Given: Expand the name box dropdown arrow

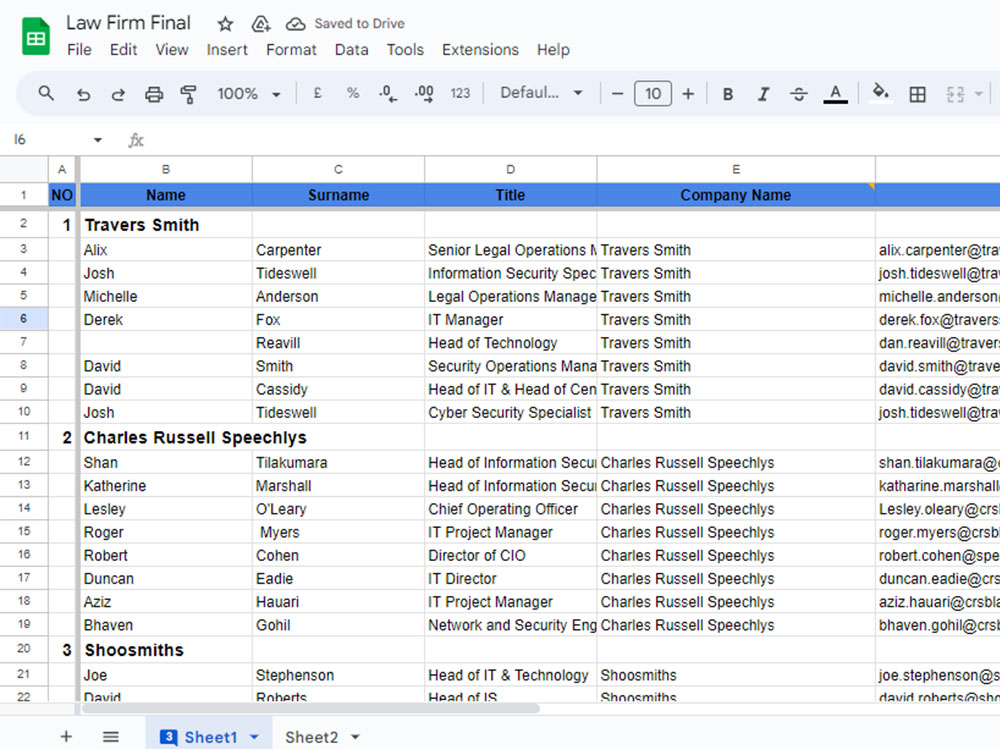Looking at the screenshot, I should 98,140.
